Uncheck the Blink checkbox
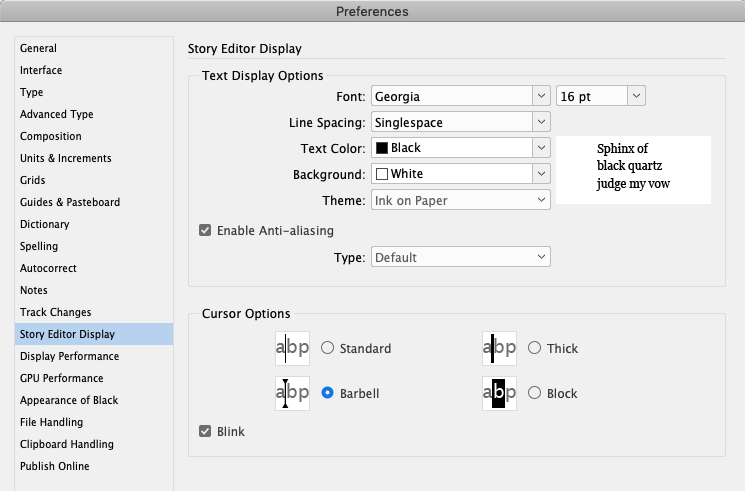Viewport: 745px width, 491px height. [x=205, y=431]
